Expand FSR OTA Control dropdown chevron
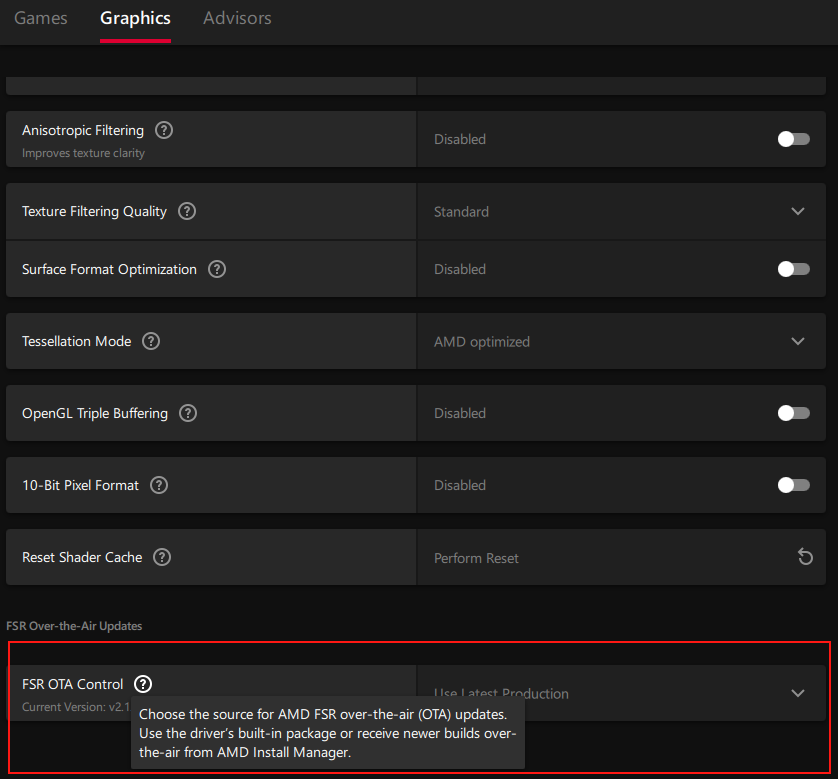This screenshot has height=779, width=838. click(798, 693)
